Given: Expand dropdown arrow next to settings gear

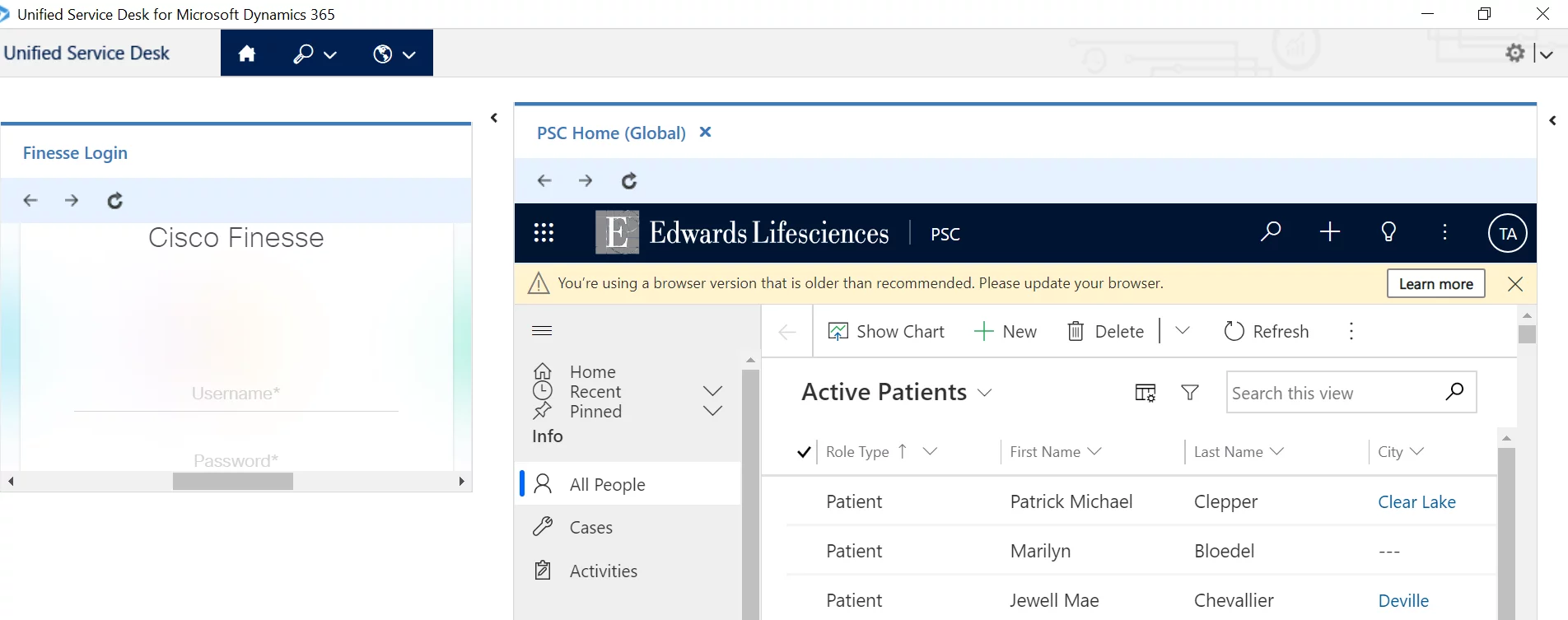Looking at the screenshot, I should [x=1547, y=54].
